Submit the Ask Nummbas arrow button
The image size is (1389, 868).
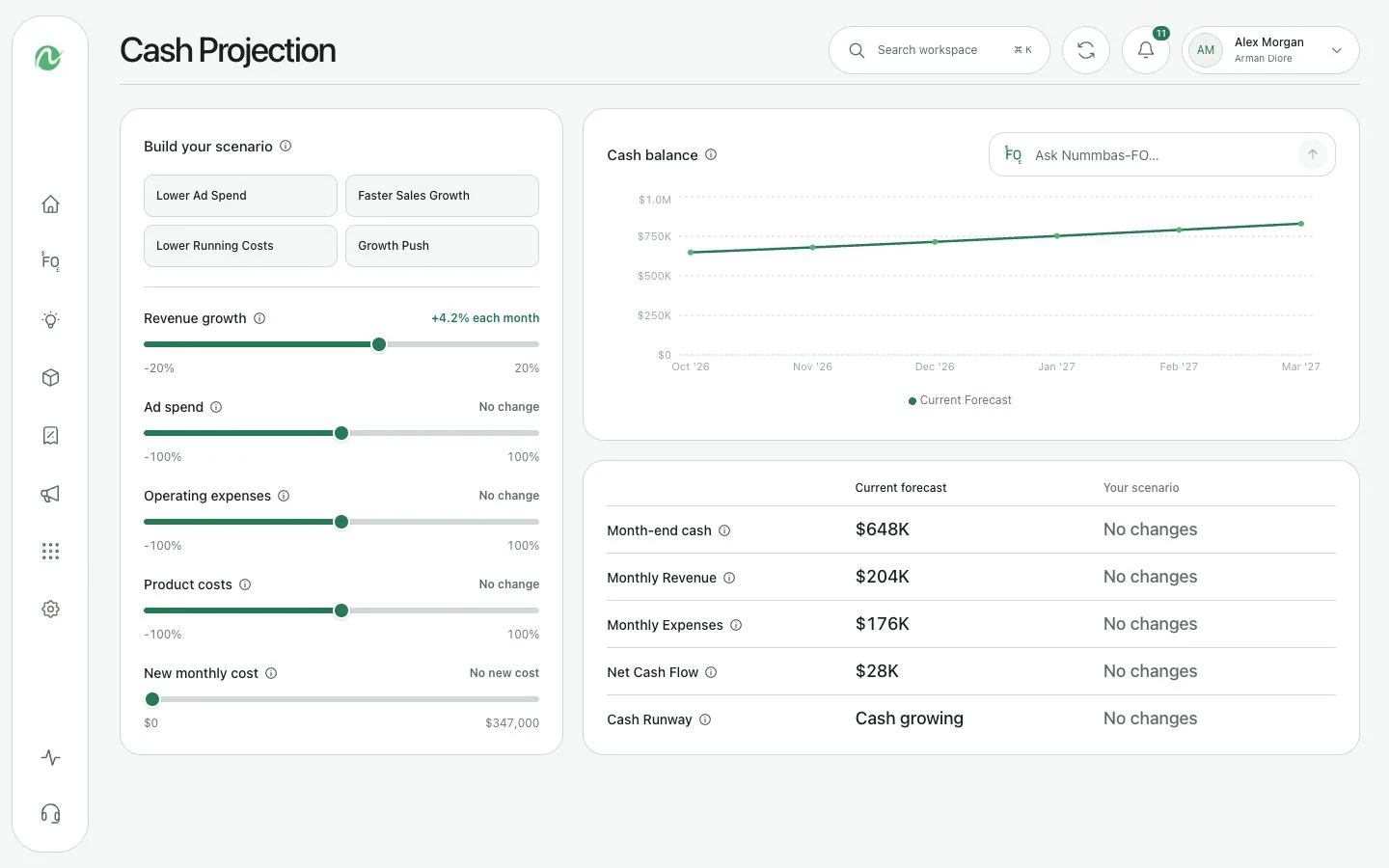[1313, 154]
